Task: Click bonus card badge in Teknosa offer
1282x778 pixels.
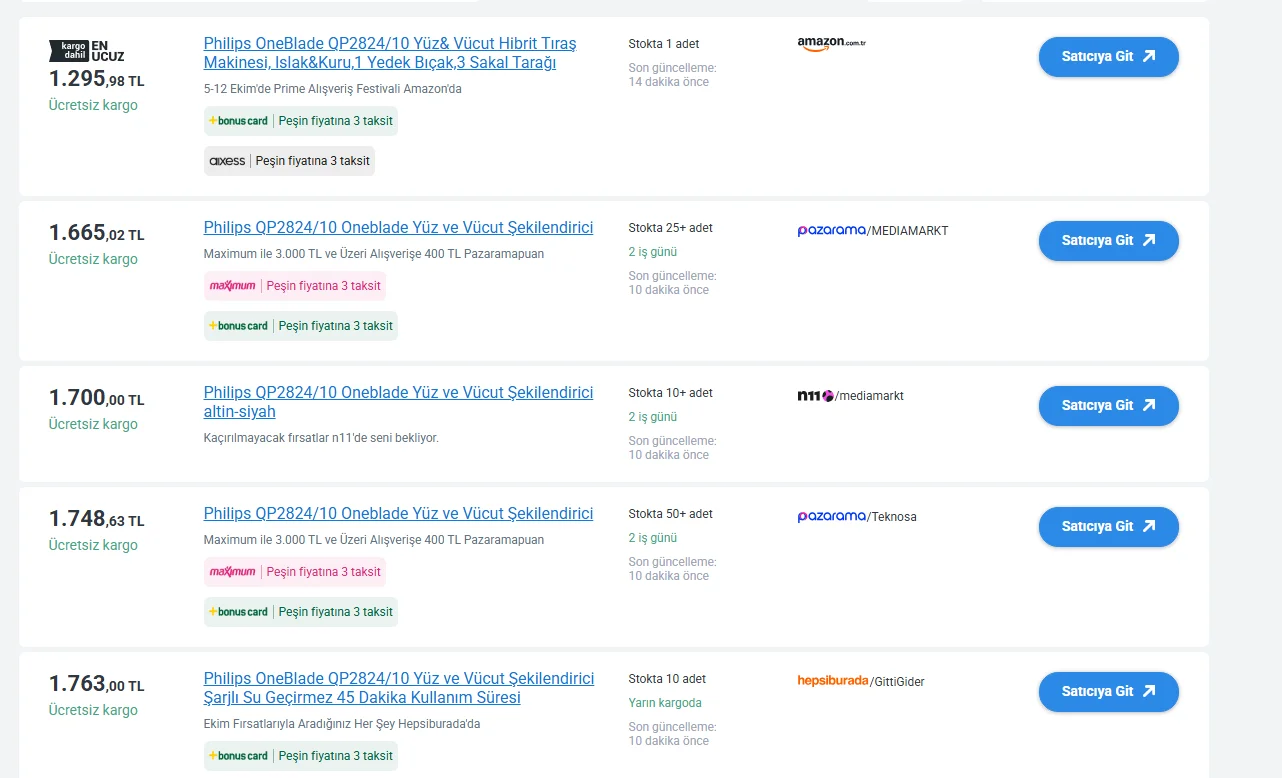Action: 301,612
